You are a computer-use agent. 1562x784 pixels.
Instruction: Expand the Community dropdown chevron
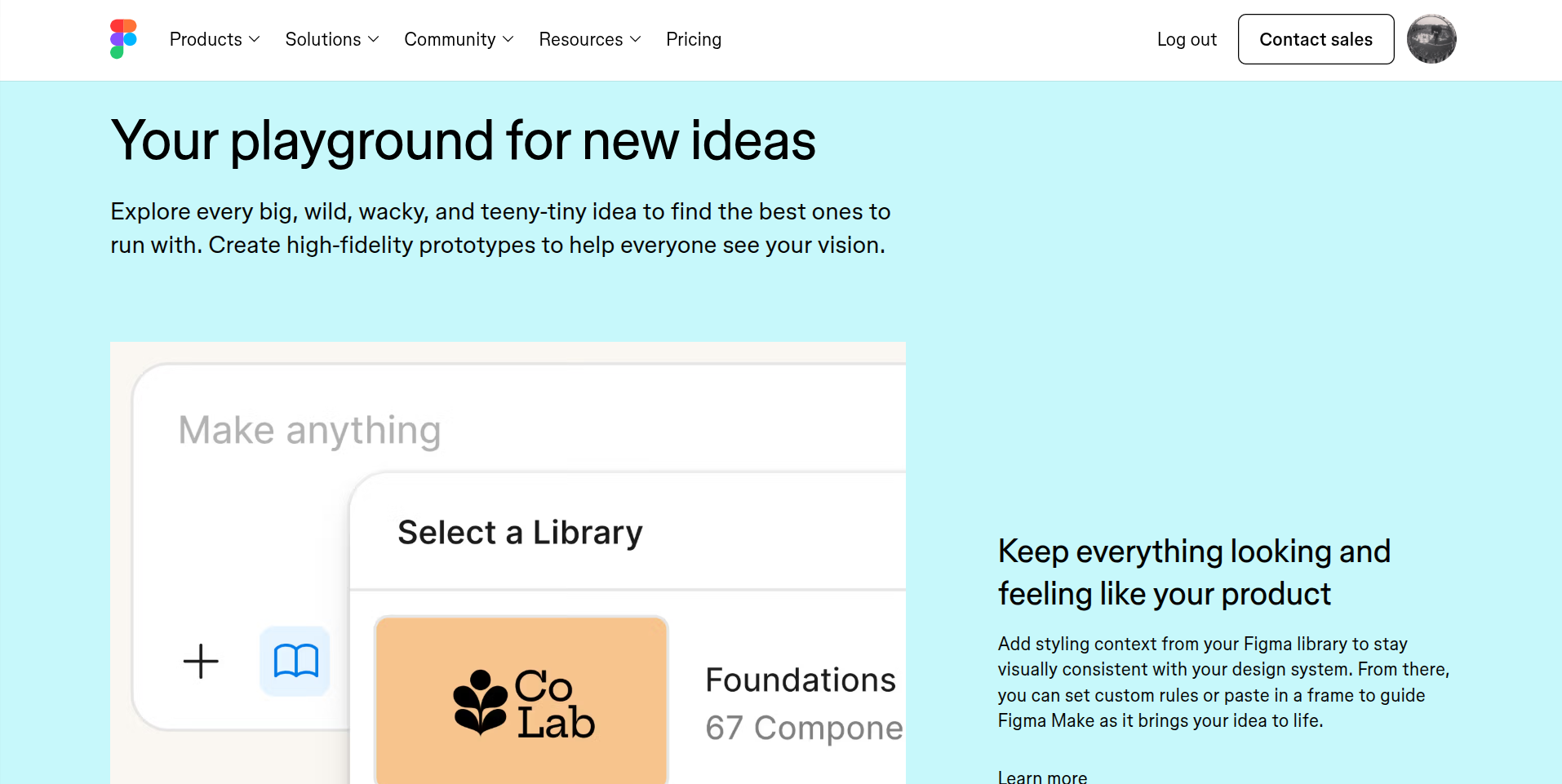coord(508,39)
